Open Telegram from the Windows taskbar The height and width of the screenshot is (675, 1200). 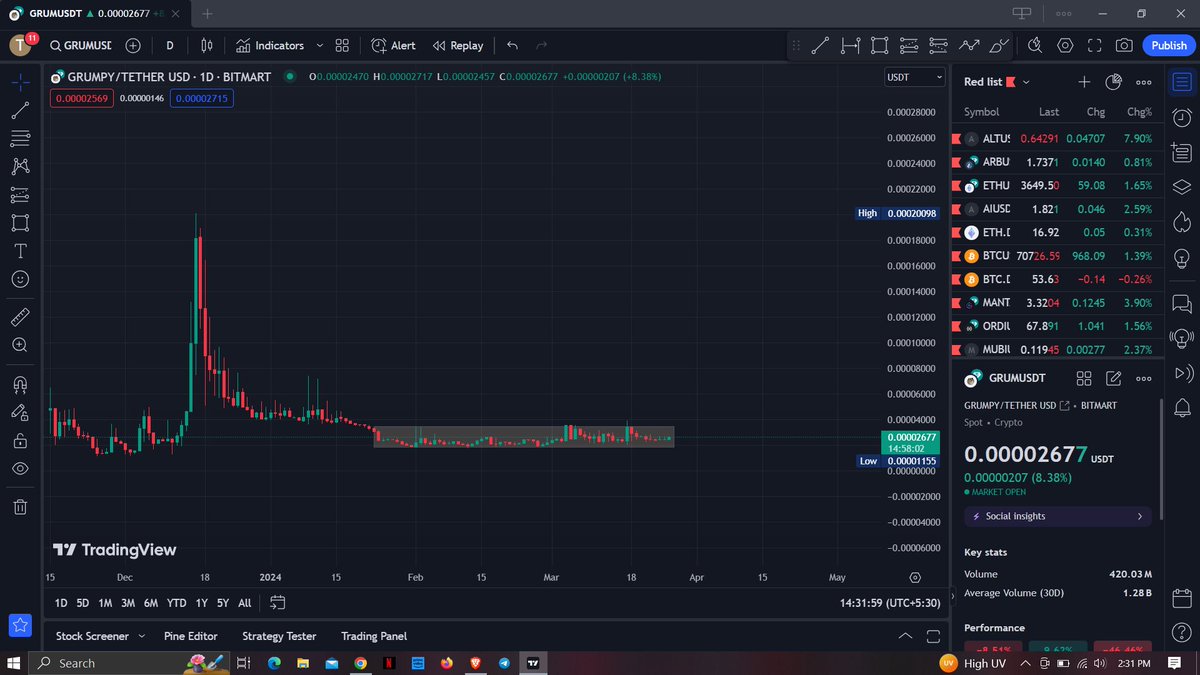click(503, 663)
